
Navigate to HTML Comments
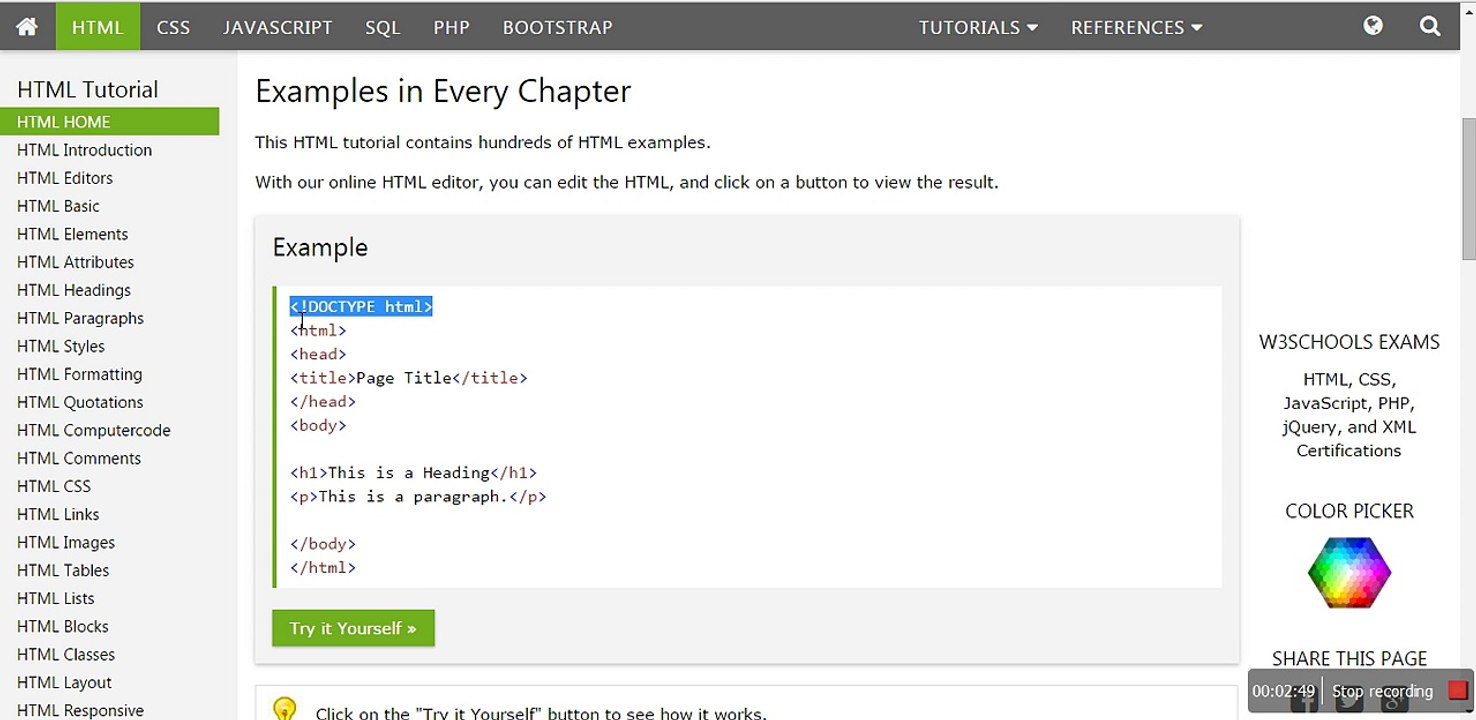(79, 458)
